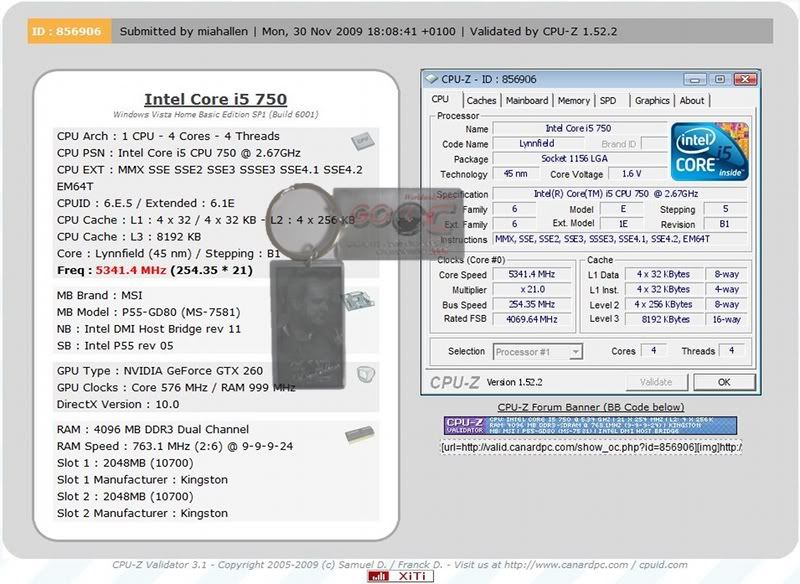Click the Level 2 value 4 x 256 KBytes

[x=664, y=304]
